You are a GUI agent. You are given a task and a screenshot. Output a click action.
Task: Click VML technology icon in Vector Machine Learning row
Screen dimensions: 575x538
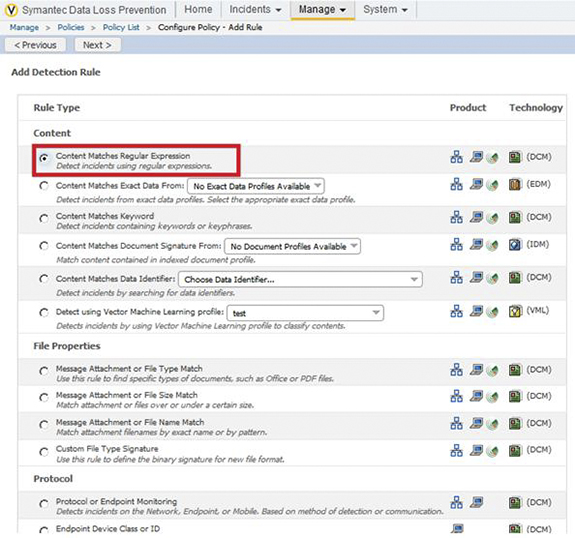tap(515, 311)
